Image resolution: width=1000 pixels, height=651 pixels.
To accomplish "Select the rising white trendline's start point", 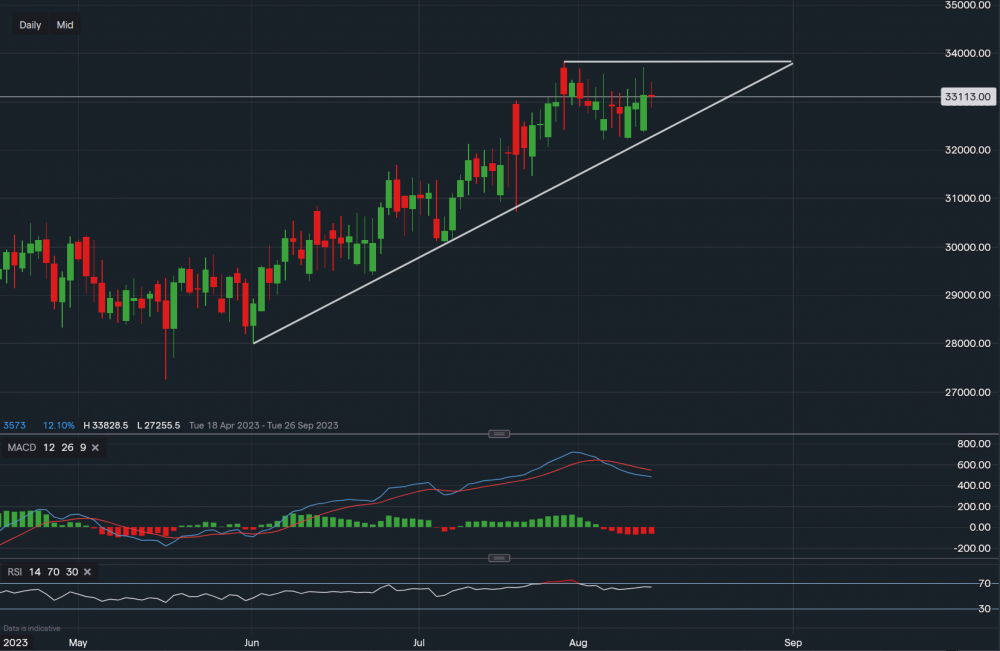I will click(x=254, y=343).
